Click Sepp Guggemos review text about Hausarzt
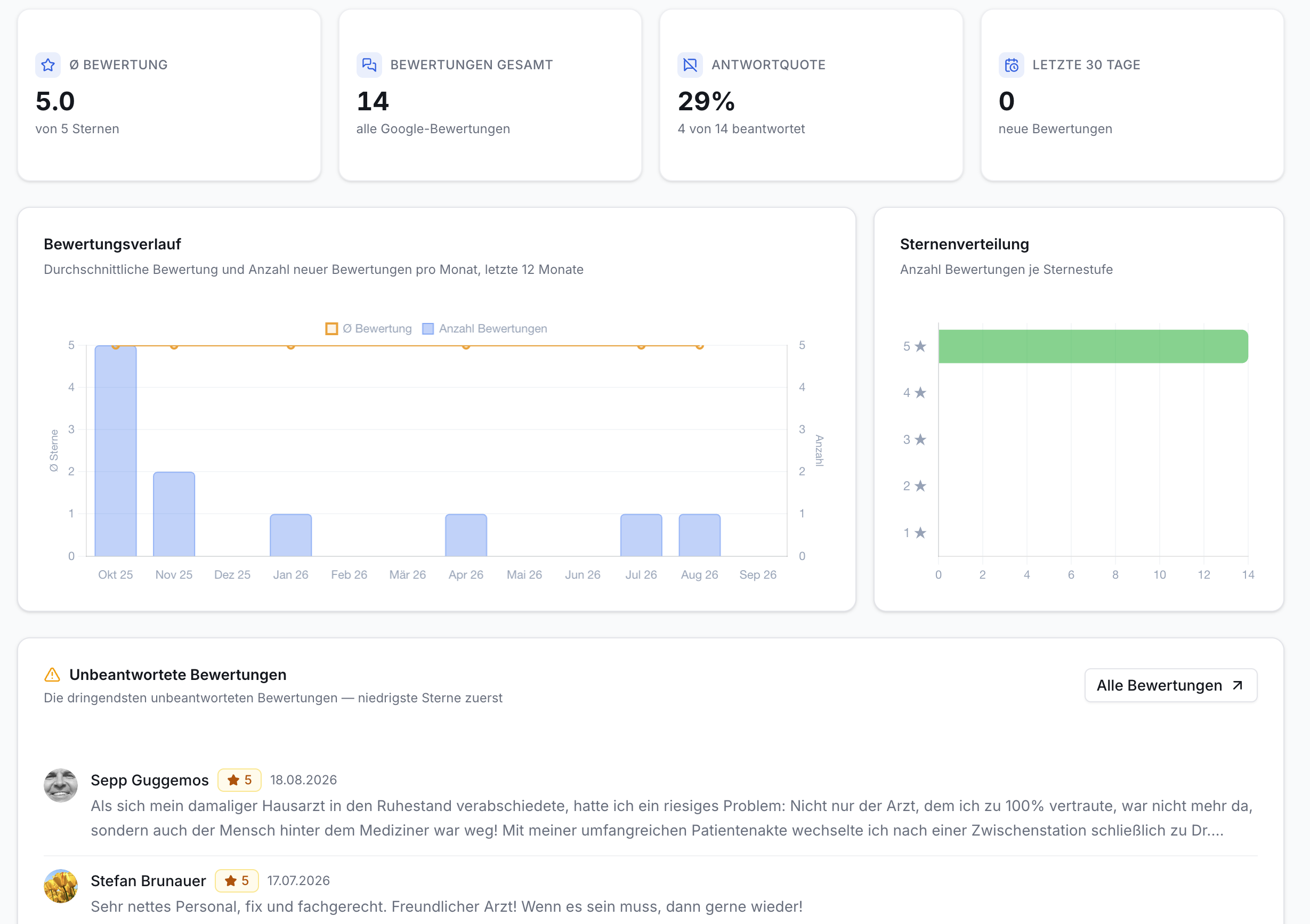 point(672,818)
